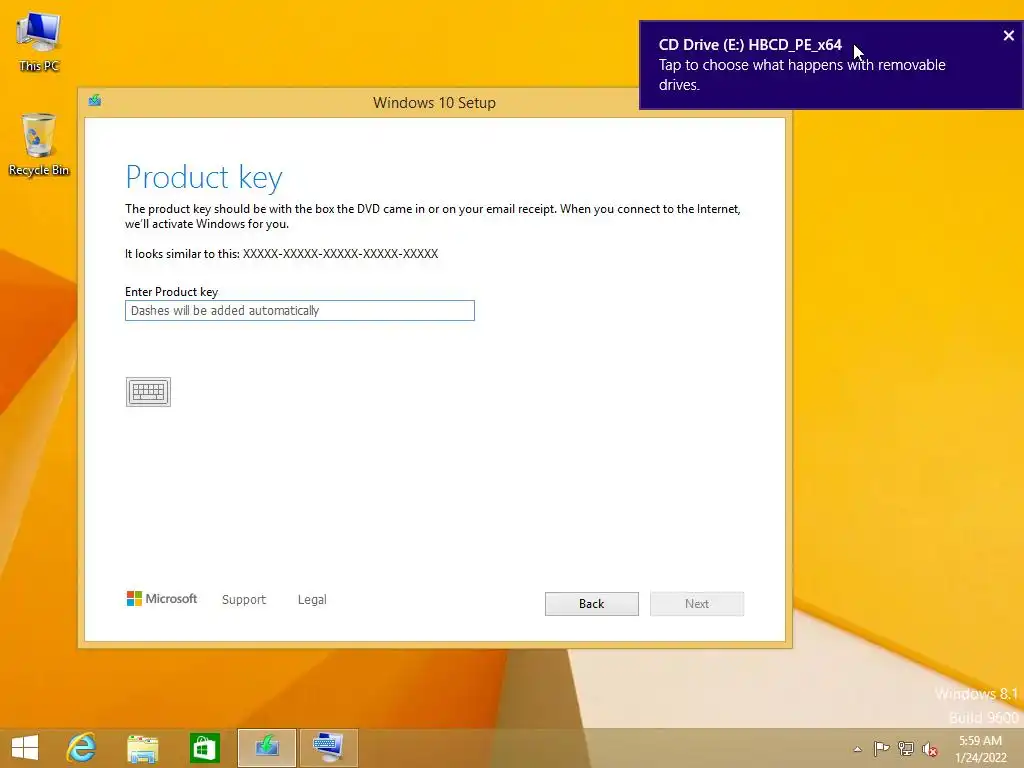
Task: Launch Internet Explorer from taskbar
Action: 81,748
